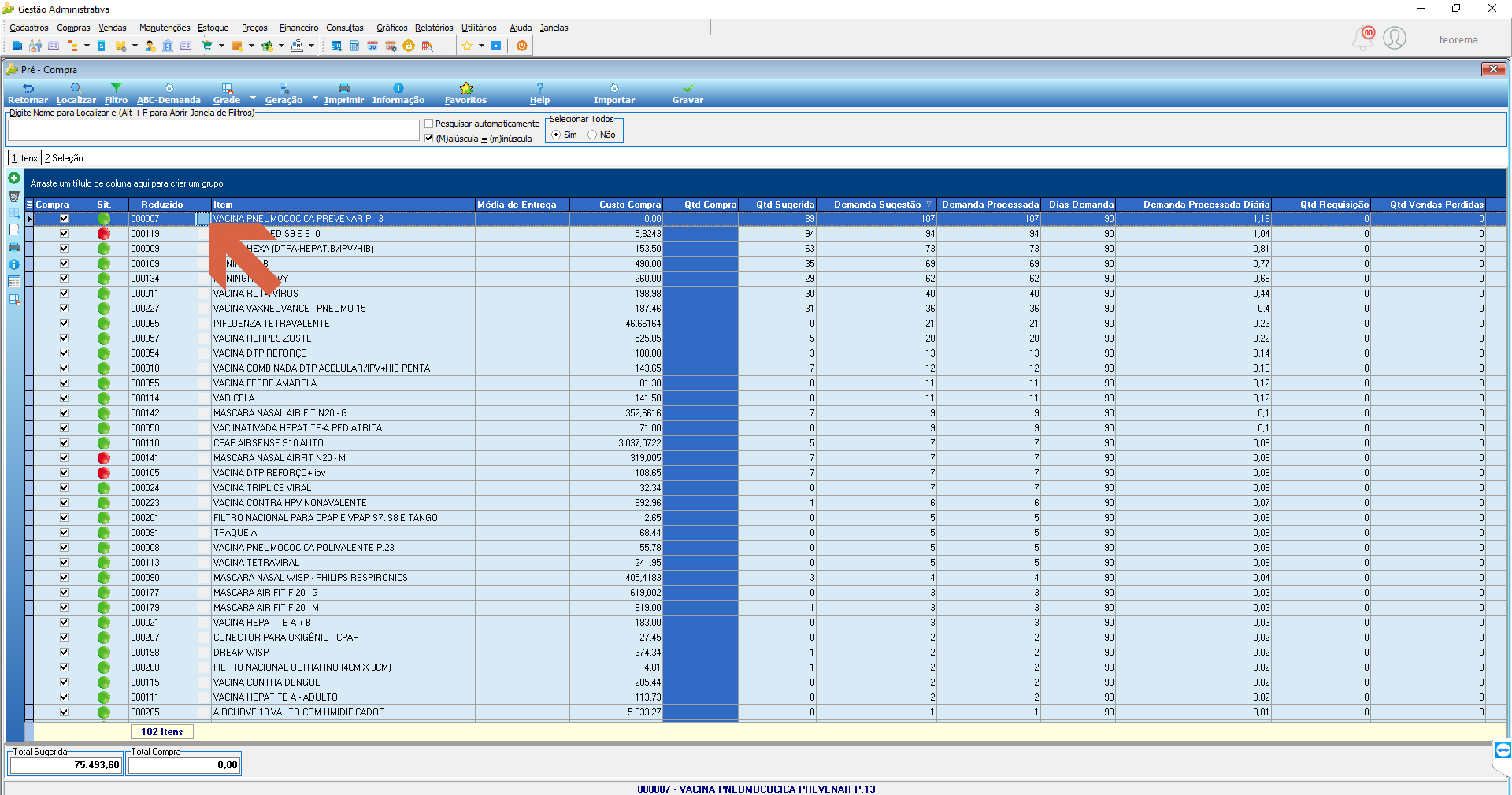Open Favoritos star icon

coord(465,94)
